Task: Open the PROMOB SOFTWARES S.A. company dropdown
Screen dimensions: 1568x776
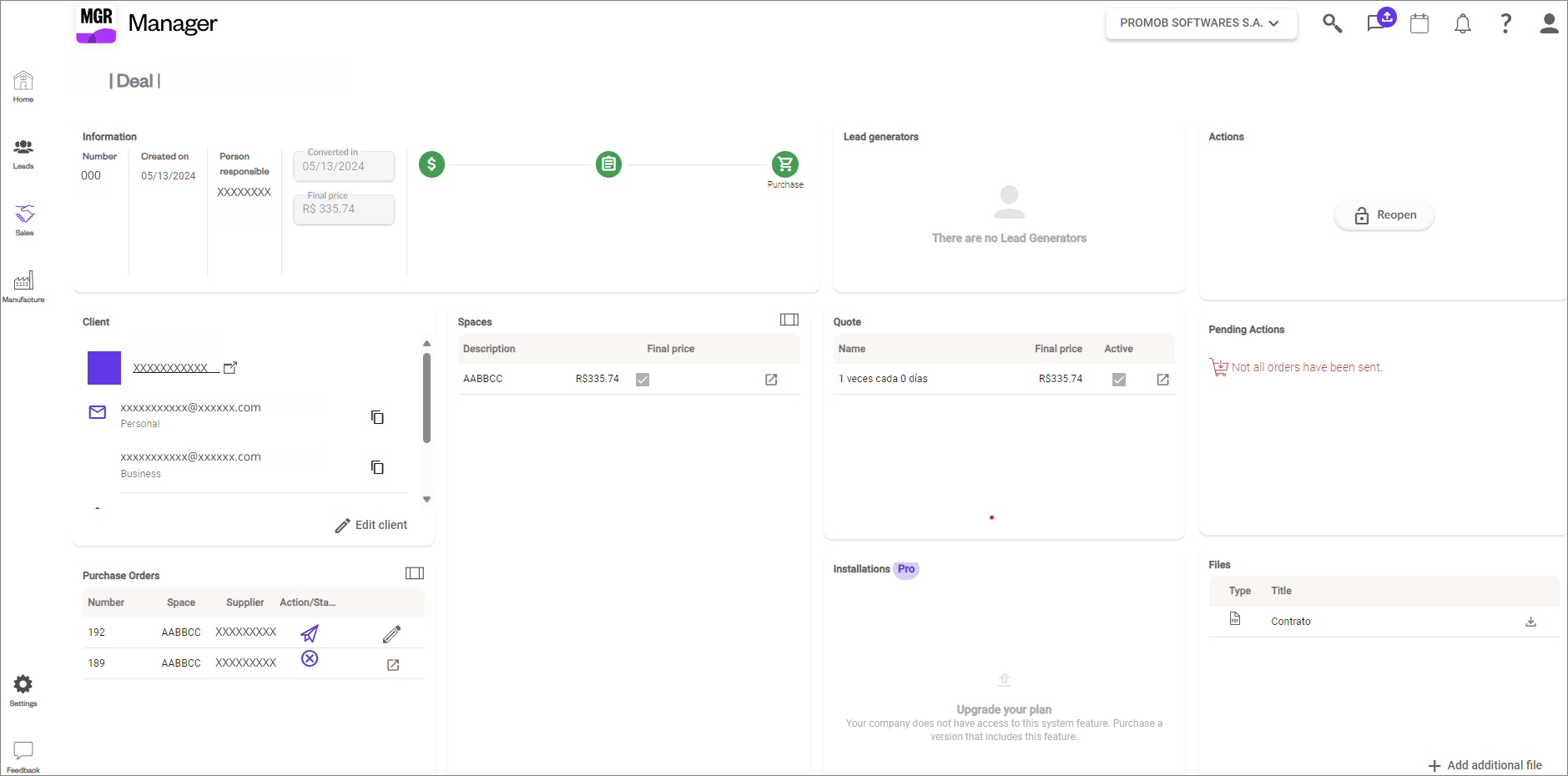Action: [x=1201, y=23]
